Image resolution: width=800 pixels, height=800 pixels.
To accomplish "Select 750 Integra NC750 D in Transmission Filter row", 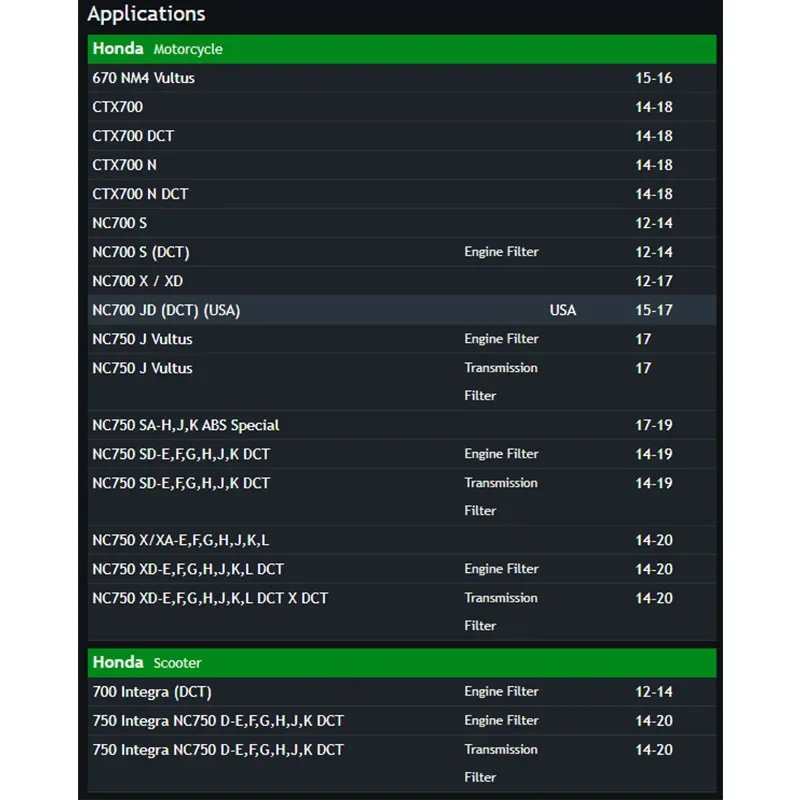I will tap(218, 751).
